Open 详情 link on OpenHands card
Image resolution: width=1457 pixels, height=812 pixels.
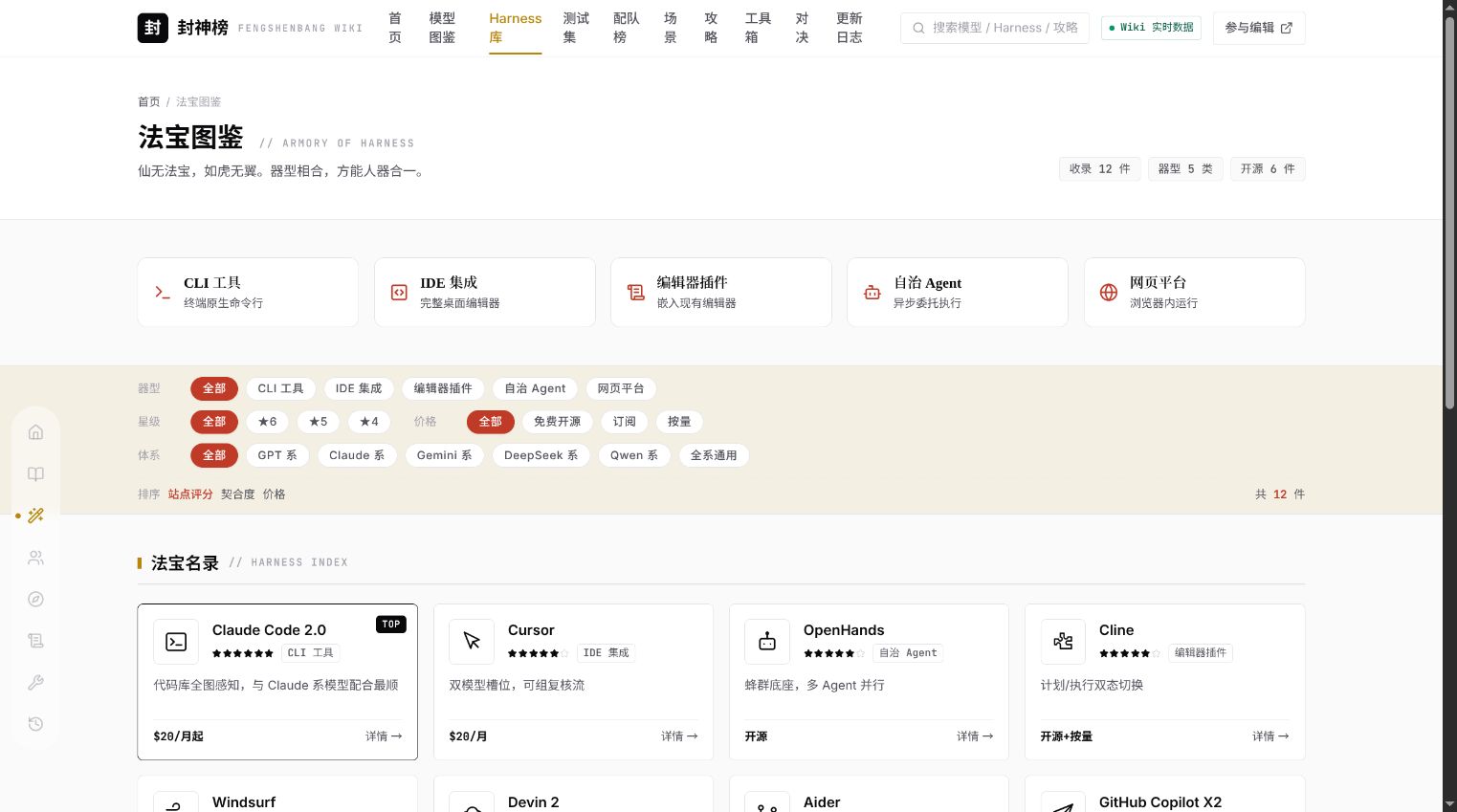pyautogui.click(x=975, y=736)
